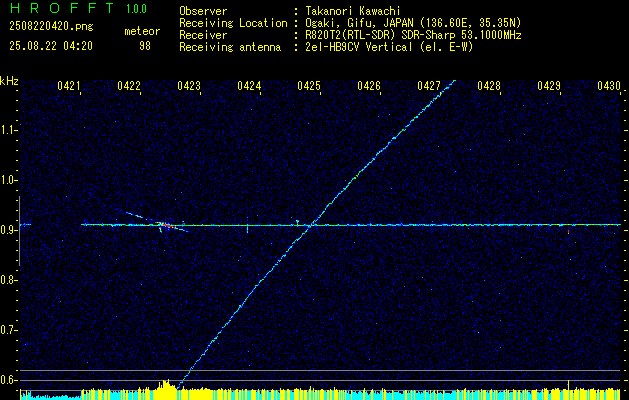Click the date stamp 25.08.22 04:20
This screenshot has width=629, height=400.
tap(51, 46)
